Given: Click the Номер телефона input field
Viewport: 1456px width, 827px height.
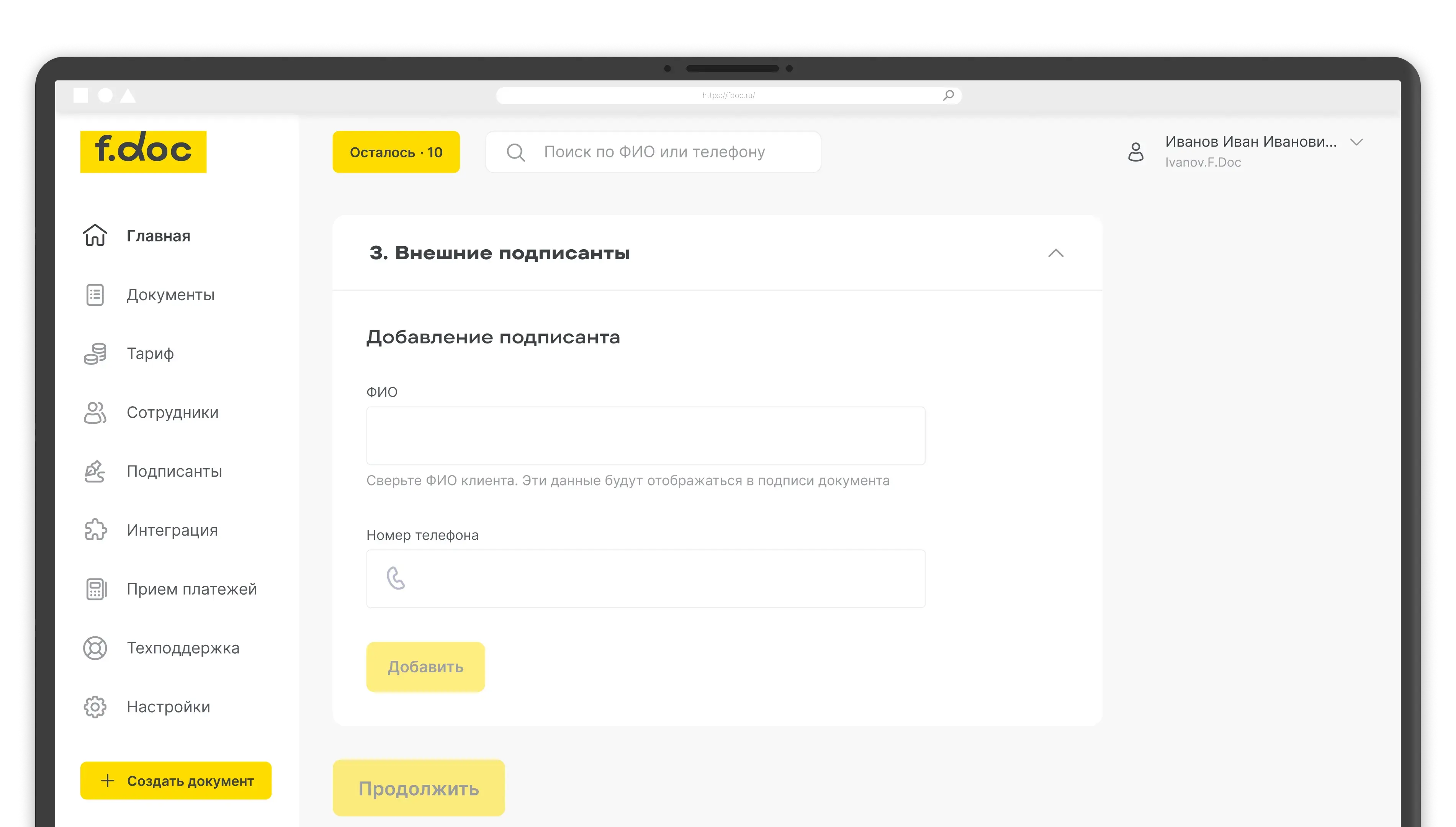Looking at the screenshot, I should click(x=659, y=579).
